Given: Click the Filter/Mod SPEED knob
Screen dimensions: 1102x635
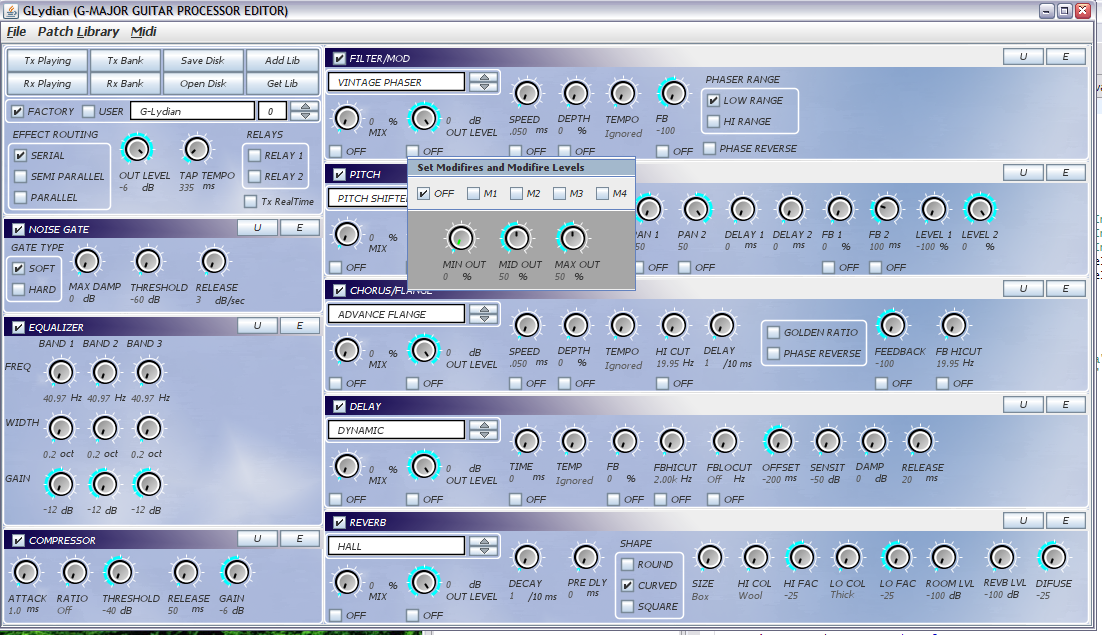Looking at the screenshot, I should click(x=526, y=93).
